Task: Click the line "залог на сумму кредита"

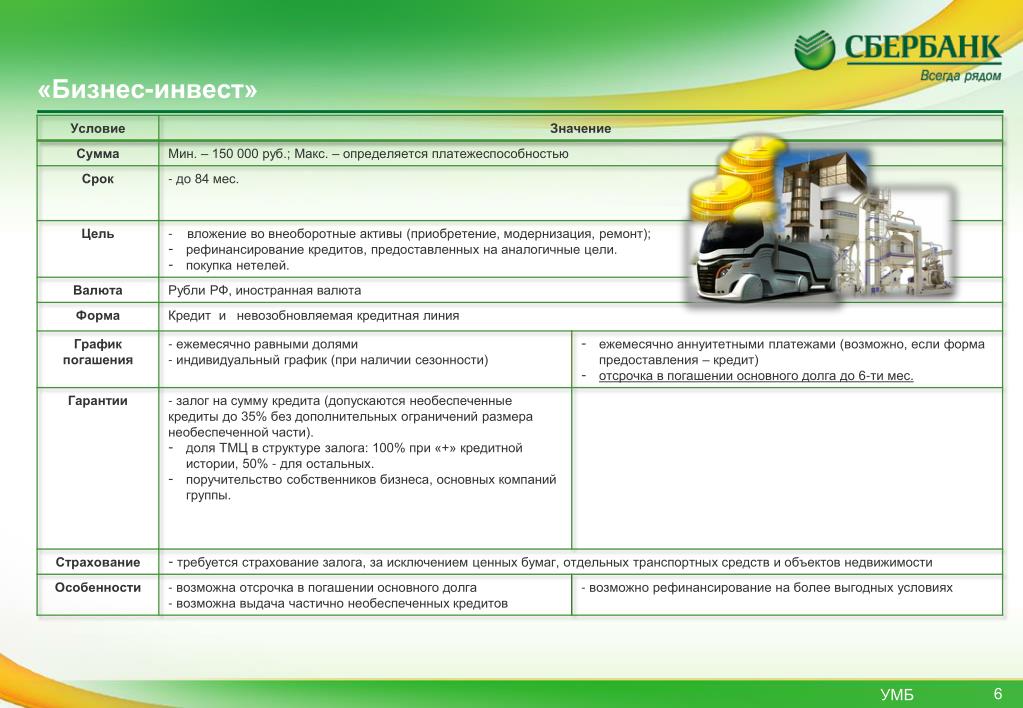Action: (350, 416)
